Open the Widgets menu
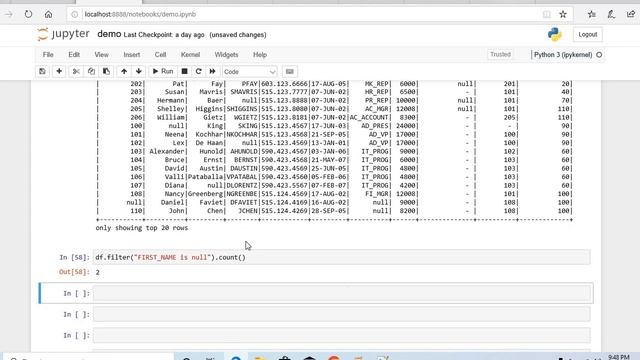This screenshot has height=360, width=640. click(x=226, y=55)
